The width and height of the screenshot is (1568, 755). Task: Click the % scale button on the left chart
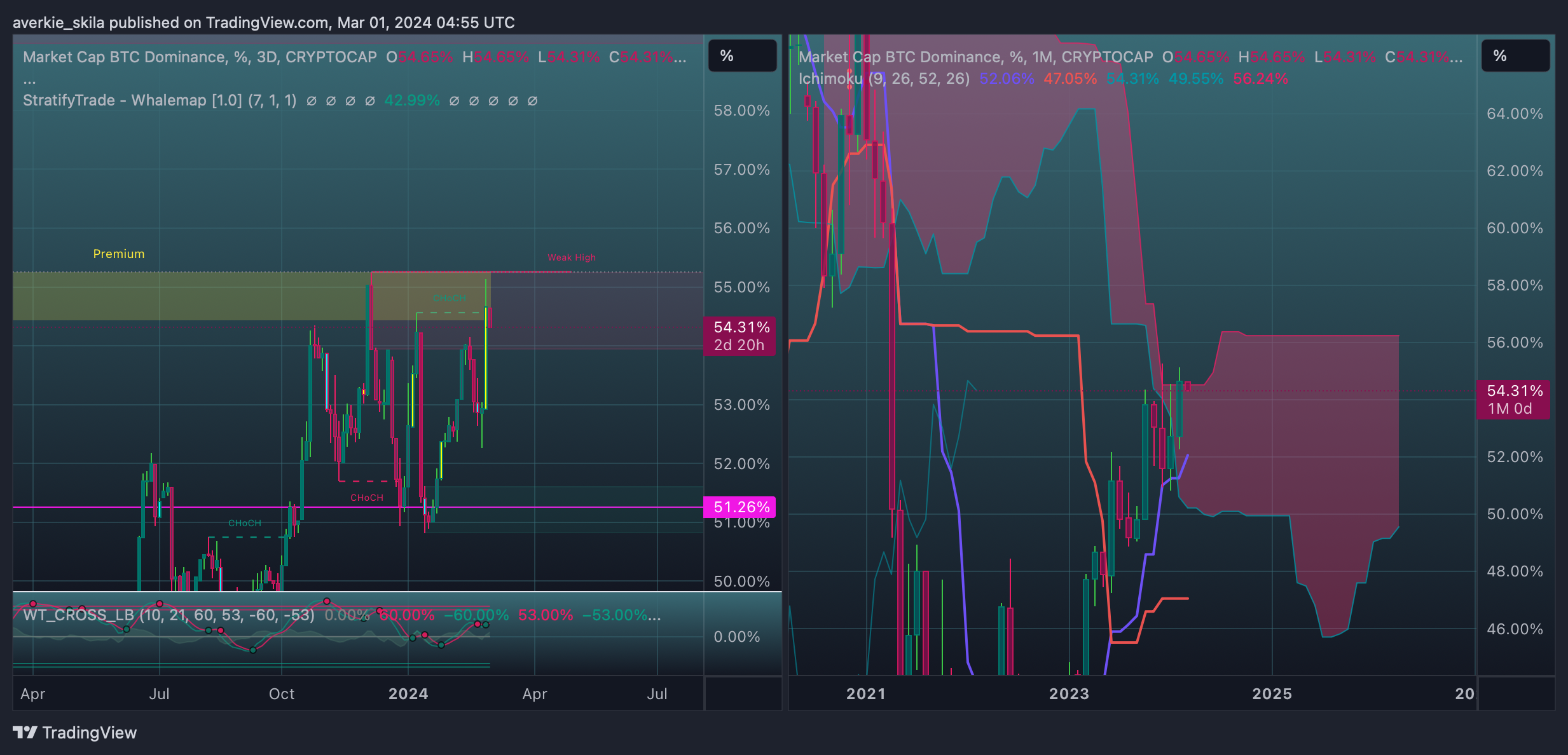742,56
